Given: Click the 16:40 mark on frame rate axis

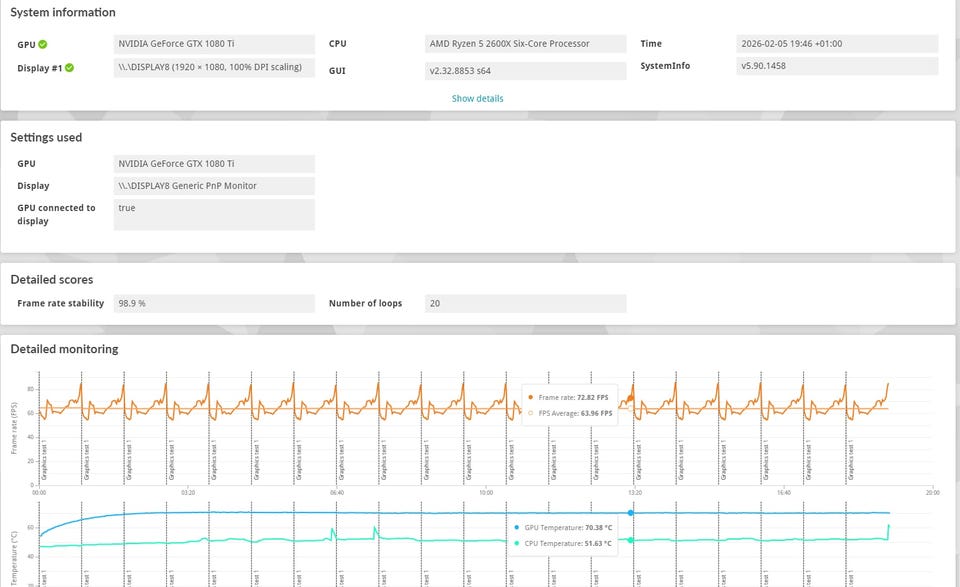Looking at the screenshot, I should click(783, 492).
